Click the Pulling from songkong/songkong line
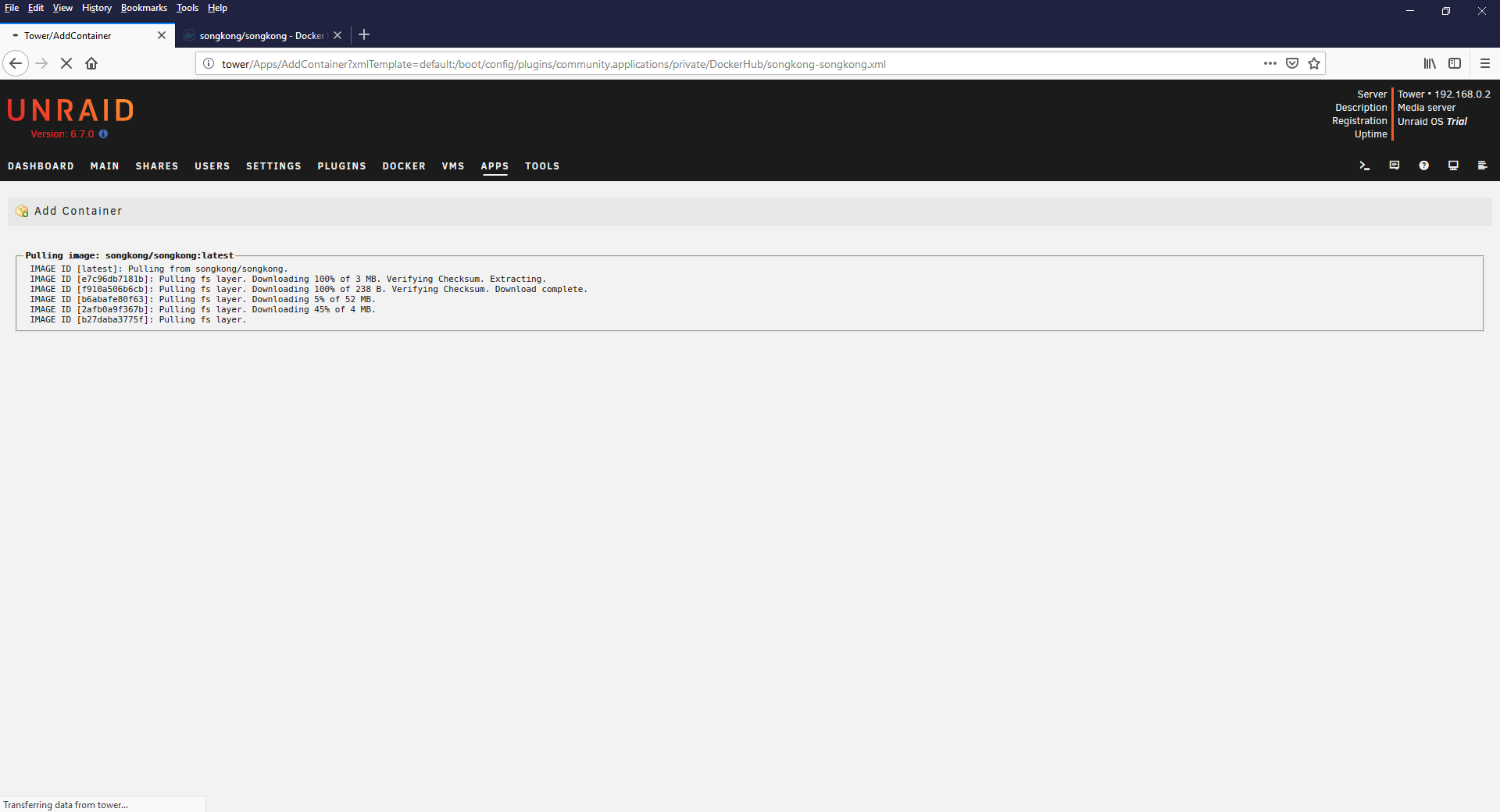 tap(159, 269)
